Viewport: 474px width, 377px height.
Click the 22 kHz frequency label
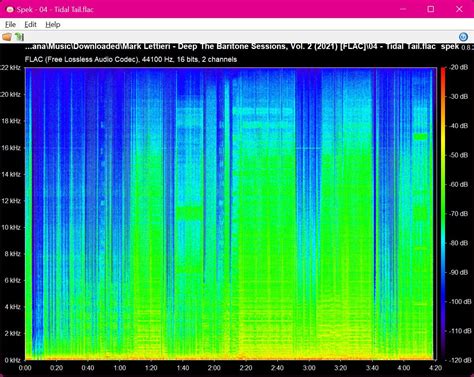click(x=11, y=68)
